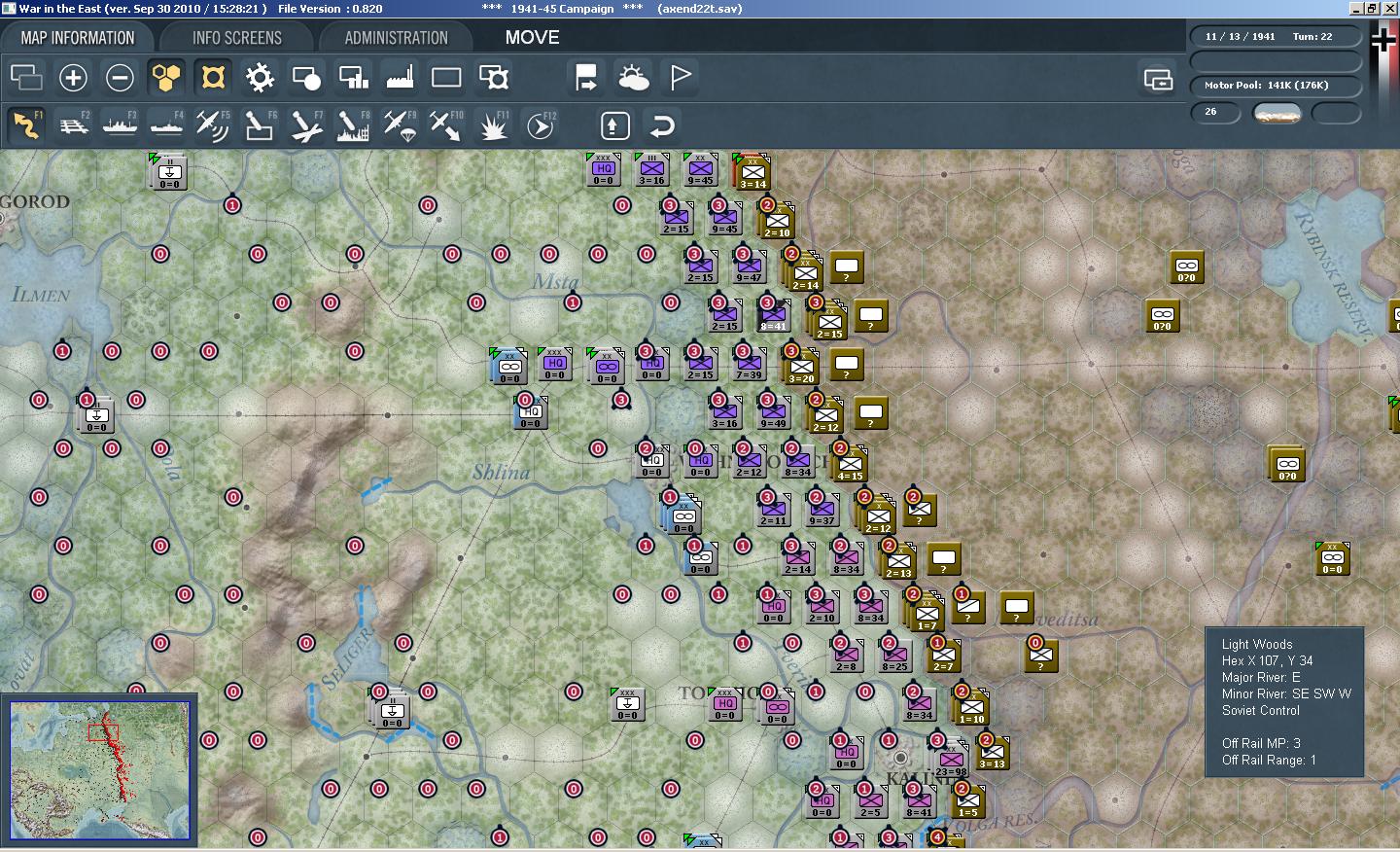This screenshot has width=1400, height=852.
Task: Undo the last move with curved arrow
Action: [661, 125]
